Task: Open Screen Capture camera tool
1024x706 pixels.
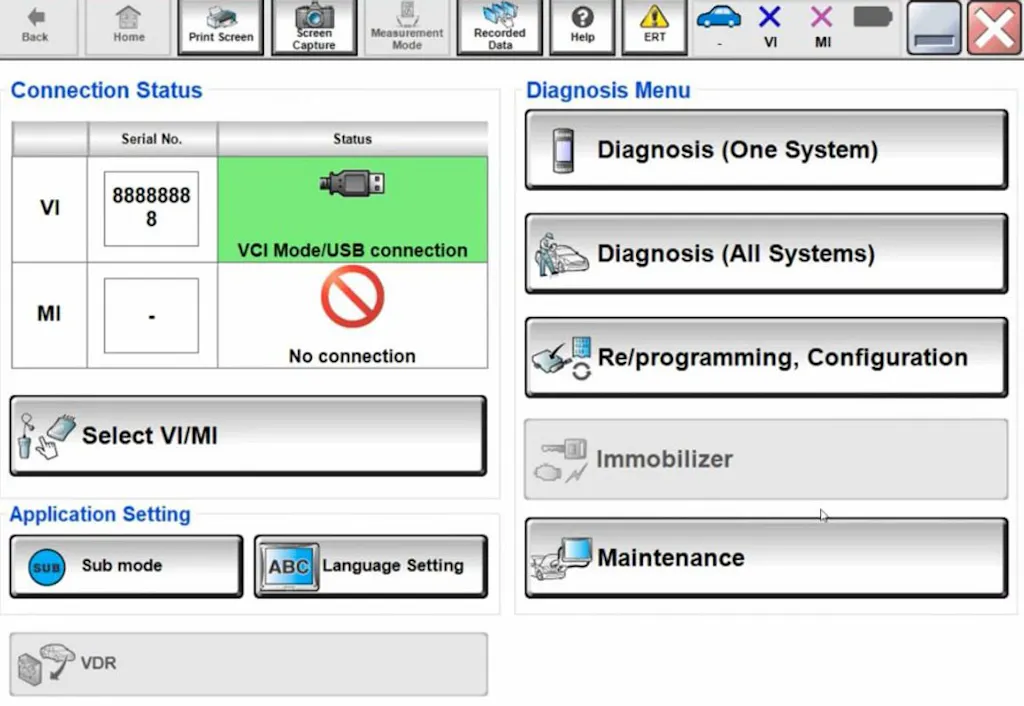Action: [x=314, y=27]
